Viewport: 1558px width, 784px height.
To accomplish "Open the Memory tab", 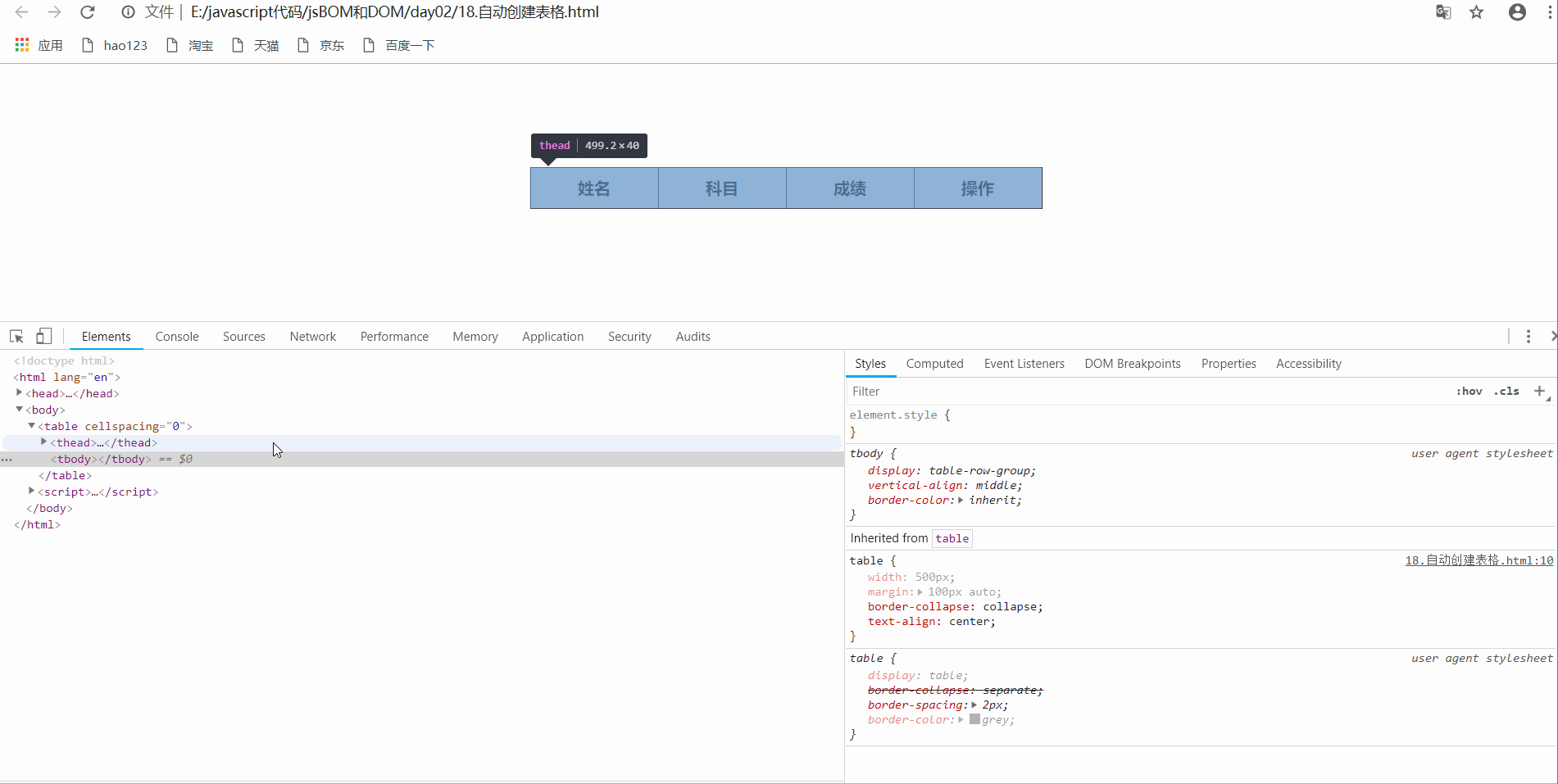I will (475, 337).
